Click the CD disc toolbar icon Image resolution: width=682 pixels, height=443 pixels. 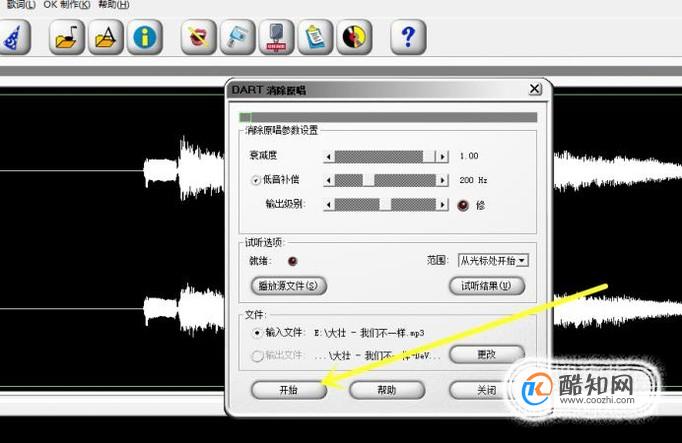[354, 37]
